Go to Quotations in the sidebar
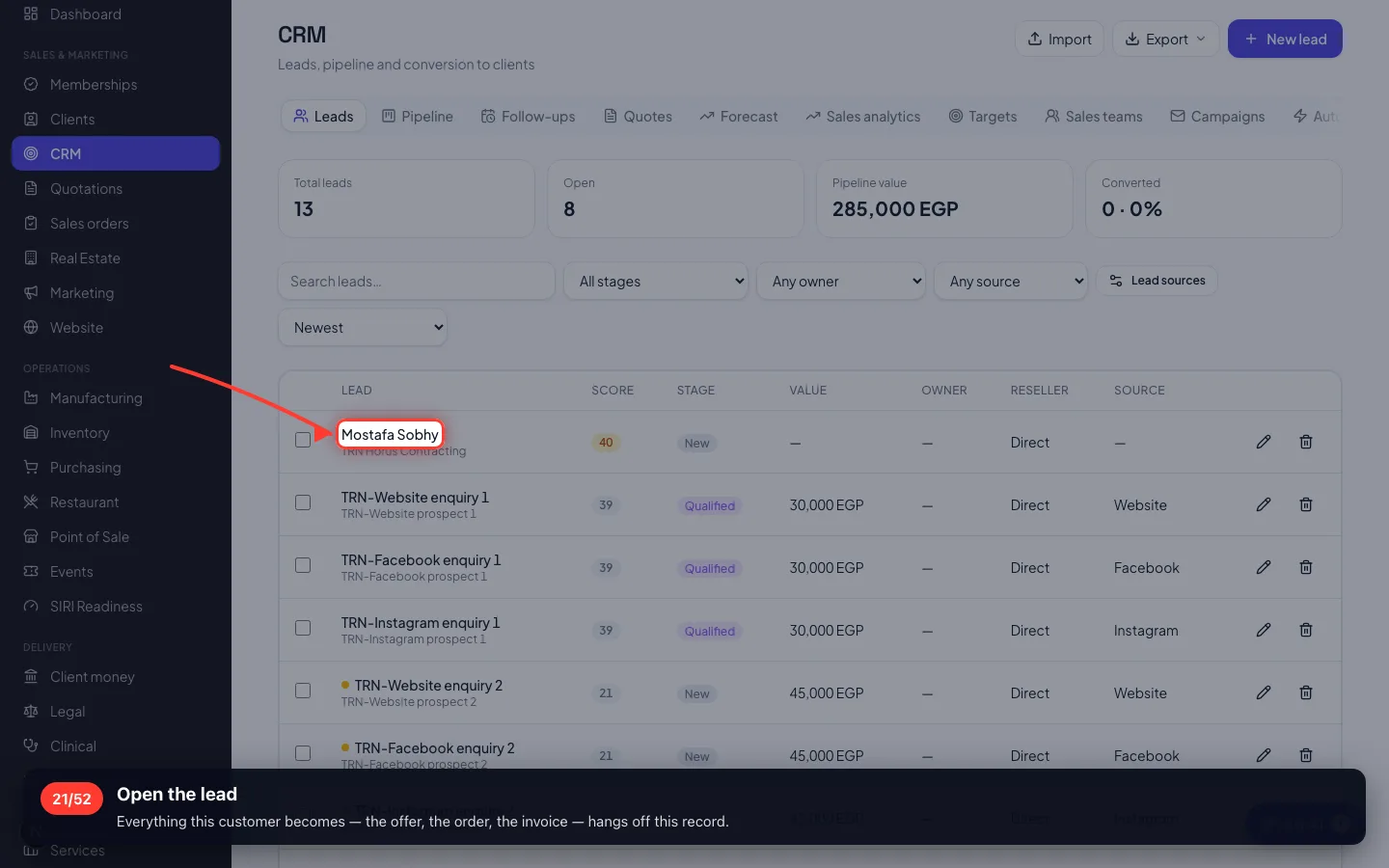Viewport: 1389px width, 868px height. click(116, 189)
